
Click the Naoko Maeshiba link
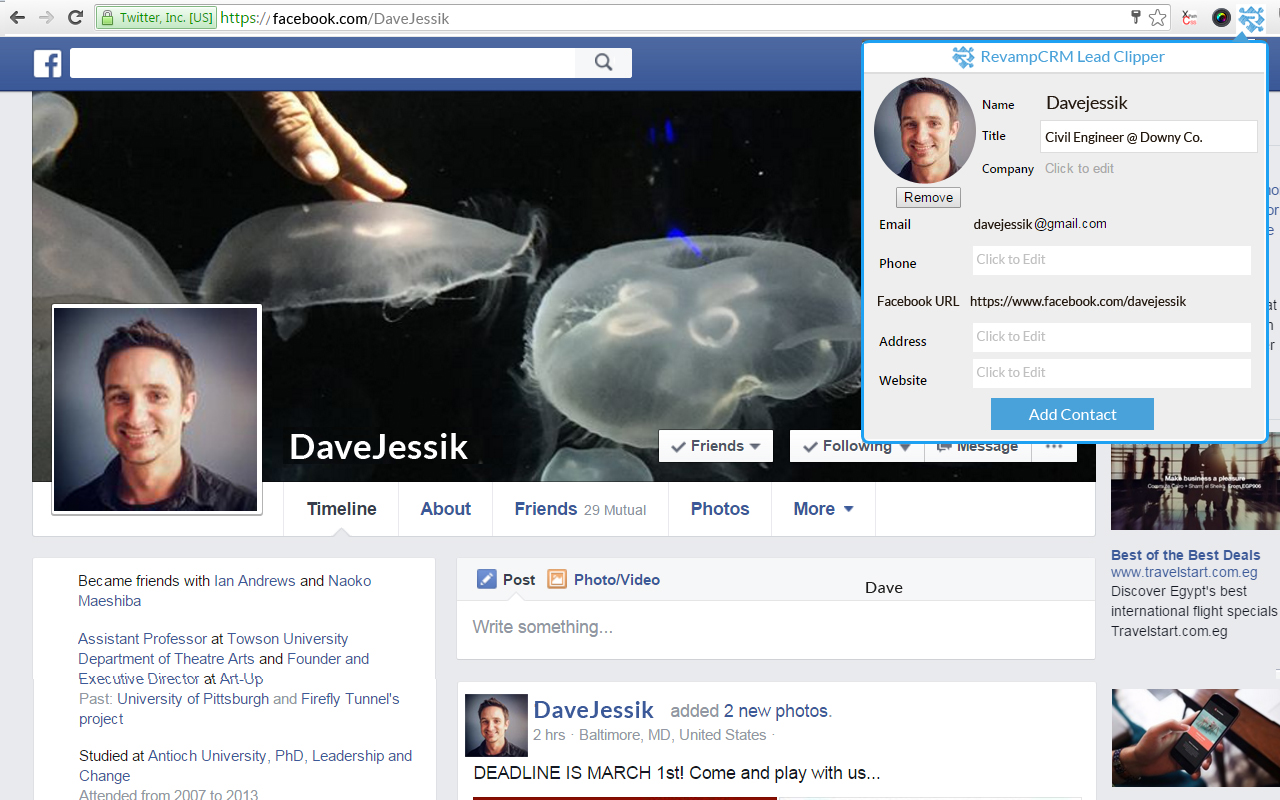tap(225, 591)
